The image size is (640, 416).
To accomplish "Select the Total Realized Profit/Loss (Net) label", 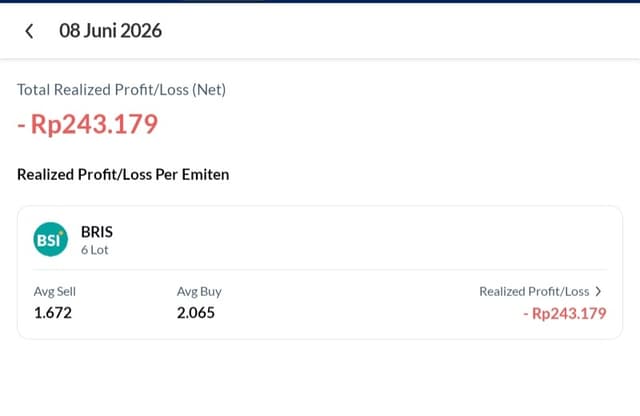I will click(121, 90).
